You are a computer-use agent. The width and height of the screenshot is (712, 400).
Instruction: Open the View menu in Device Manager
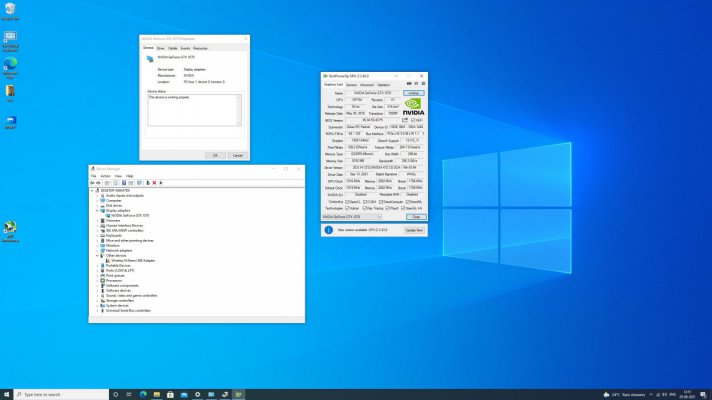pos(118,176)
